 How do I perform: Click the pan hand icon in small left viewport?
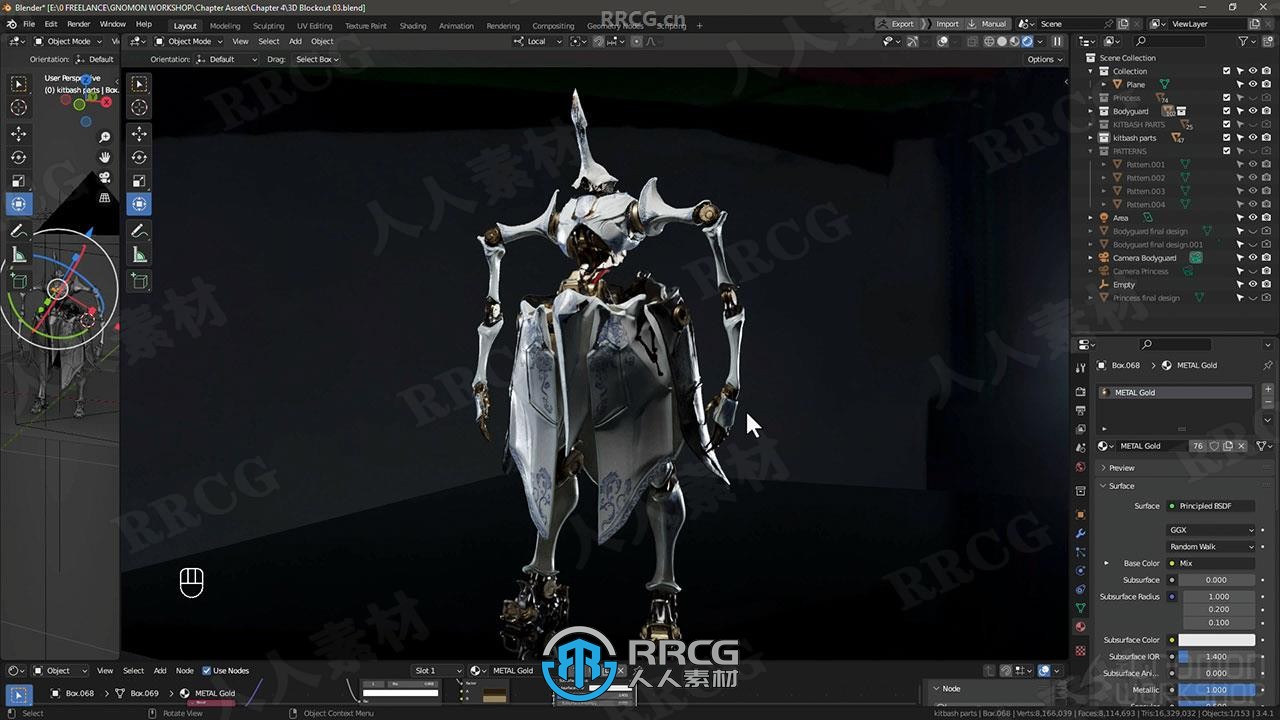tap(104, 157)
